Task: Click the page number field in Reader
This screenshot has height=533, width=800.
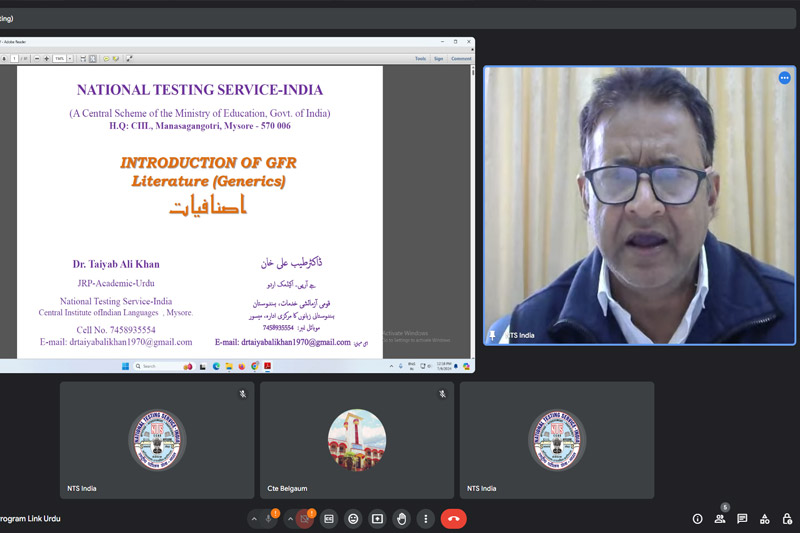Action: (x=14, y=59)
